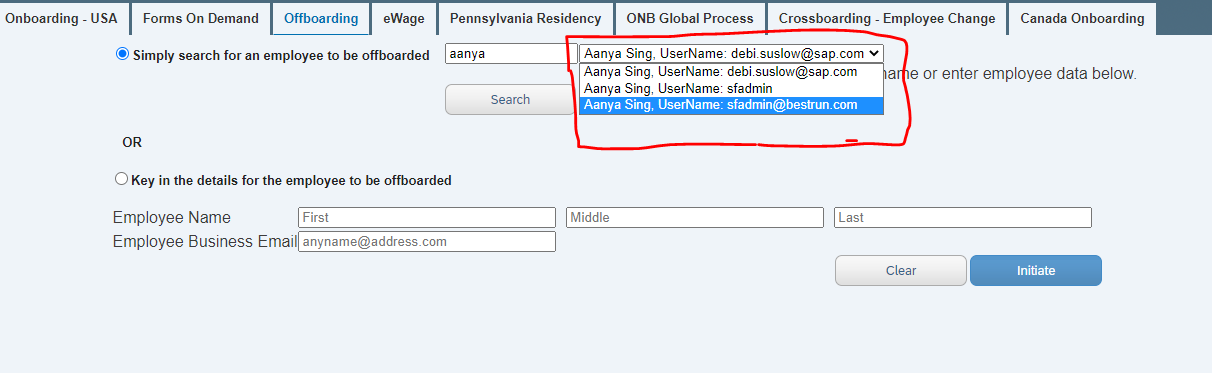
Task: Open the Aanya Sing username dropdown
Action: click(x=732, y=54)
